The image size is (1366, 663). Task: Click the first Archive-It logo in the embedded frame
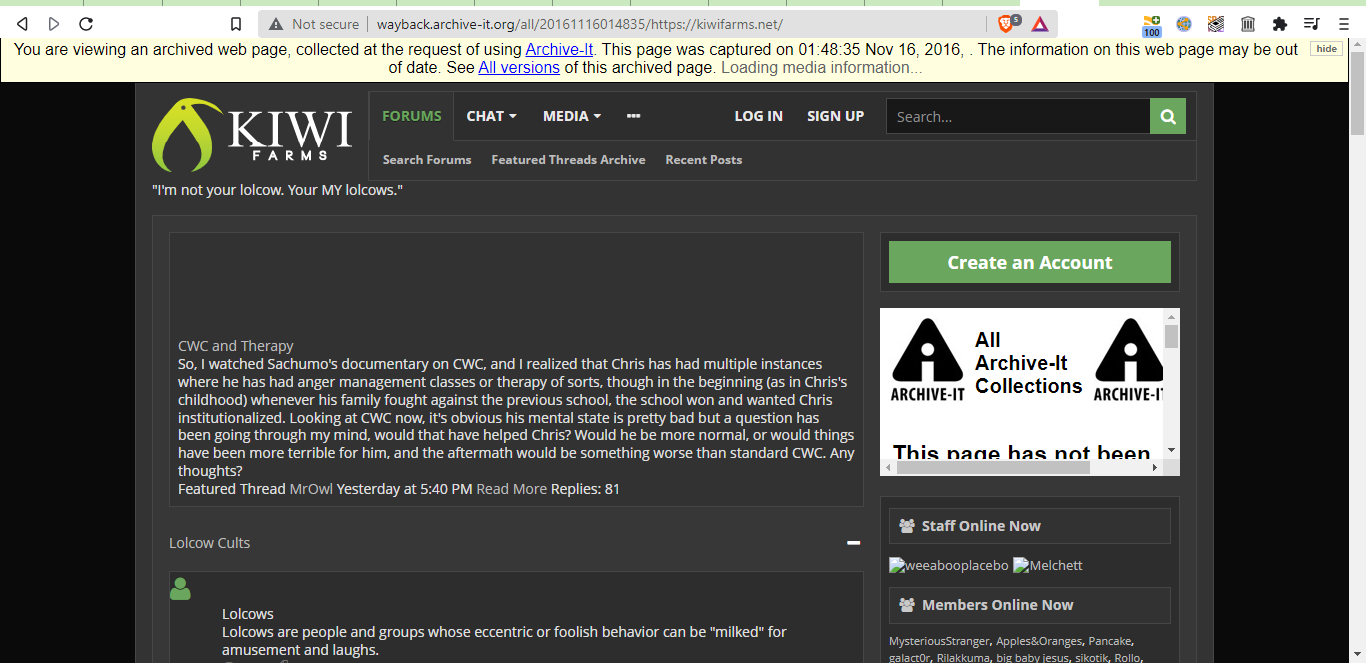coord(927,360)
